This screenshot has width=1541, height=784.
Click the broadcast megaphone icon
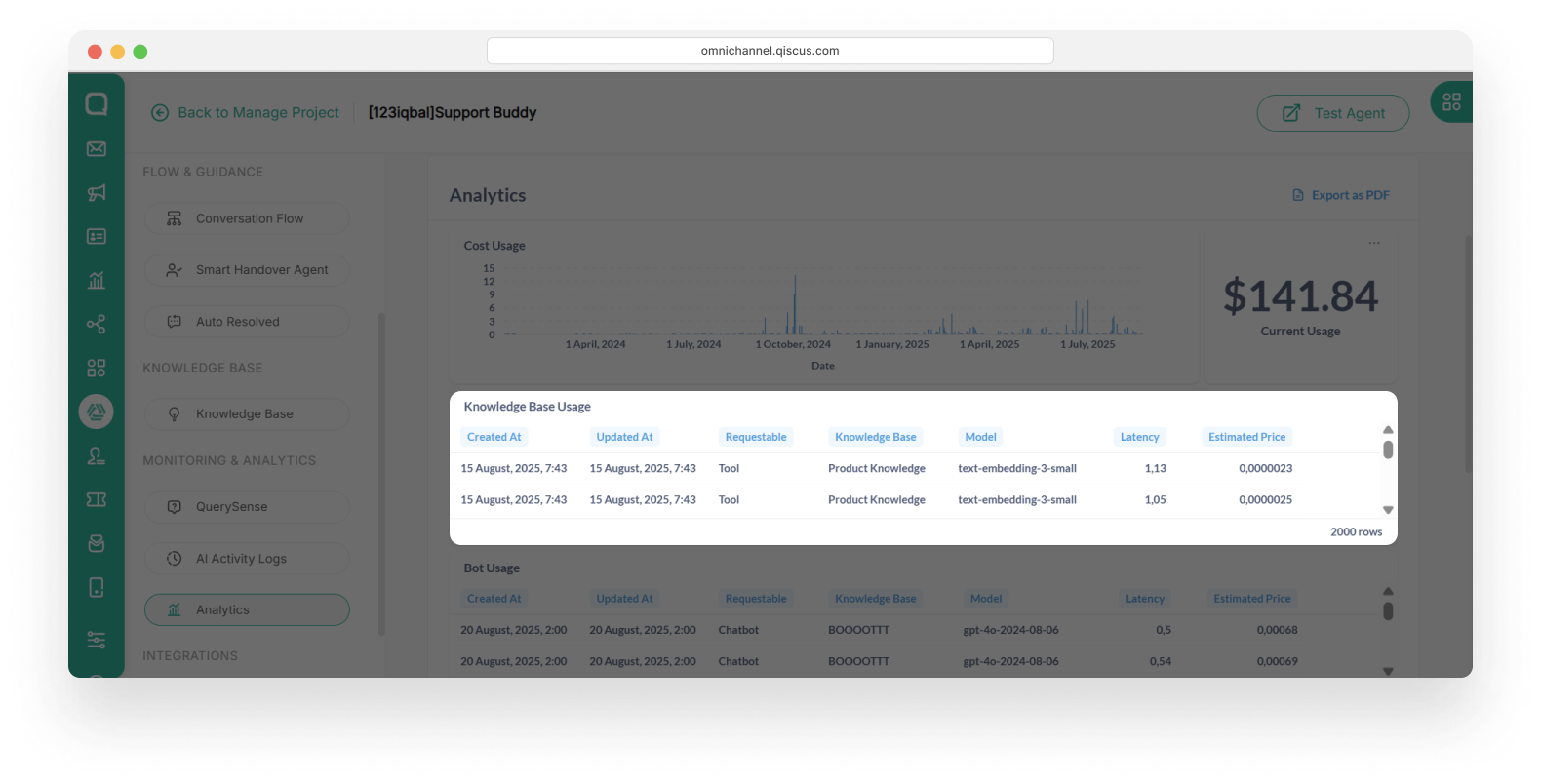pyautogui.click(x=97, y=193)
